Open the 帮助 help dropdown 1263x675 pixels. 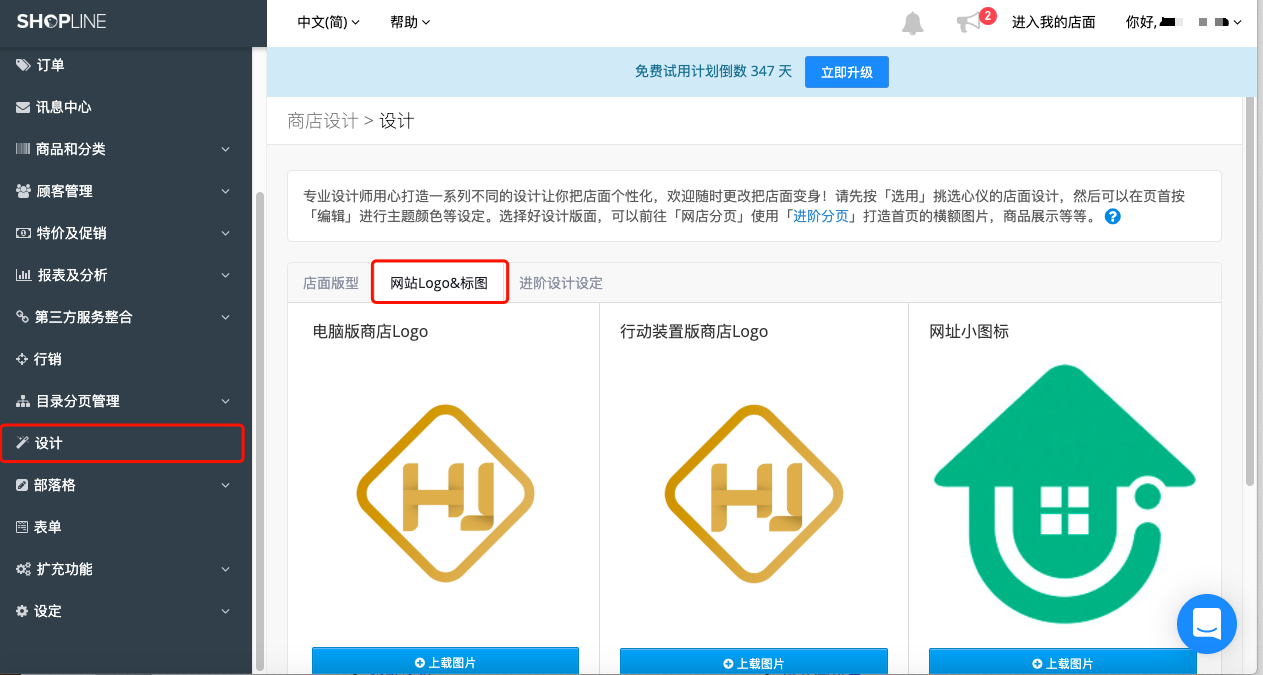pos(410,22)
